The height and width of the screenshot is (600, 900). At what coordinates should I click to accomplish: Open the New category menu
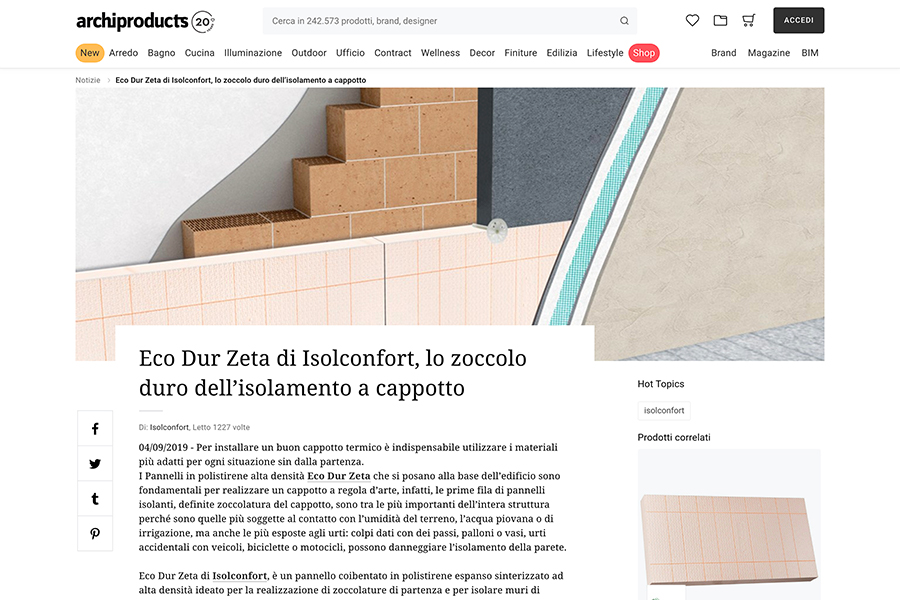coord(89,52)
